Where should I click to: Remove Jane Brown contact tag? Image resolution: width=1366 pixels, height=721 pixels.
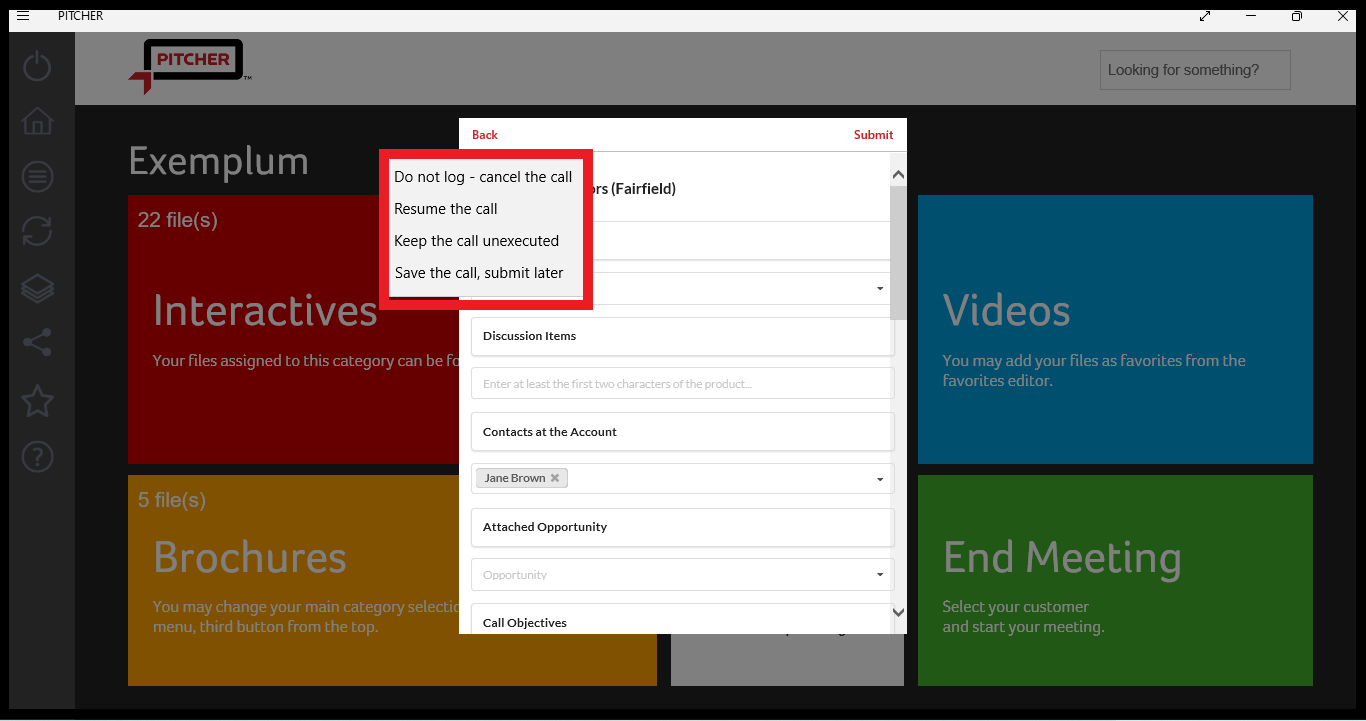coord(555,478)
